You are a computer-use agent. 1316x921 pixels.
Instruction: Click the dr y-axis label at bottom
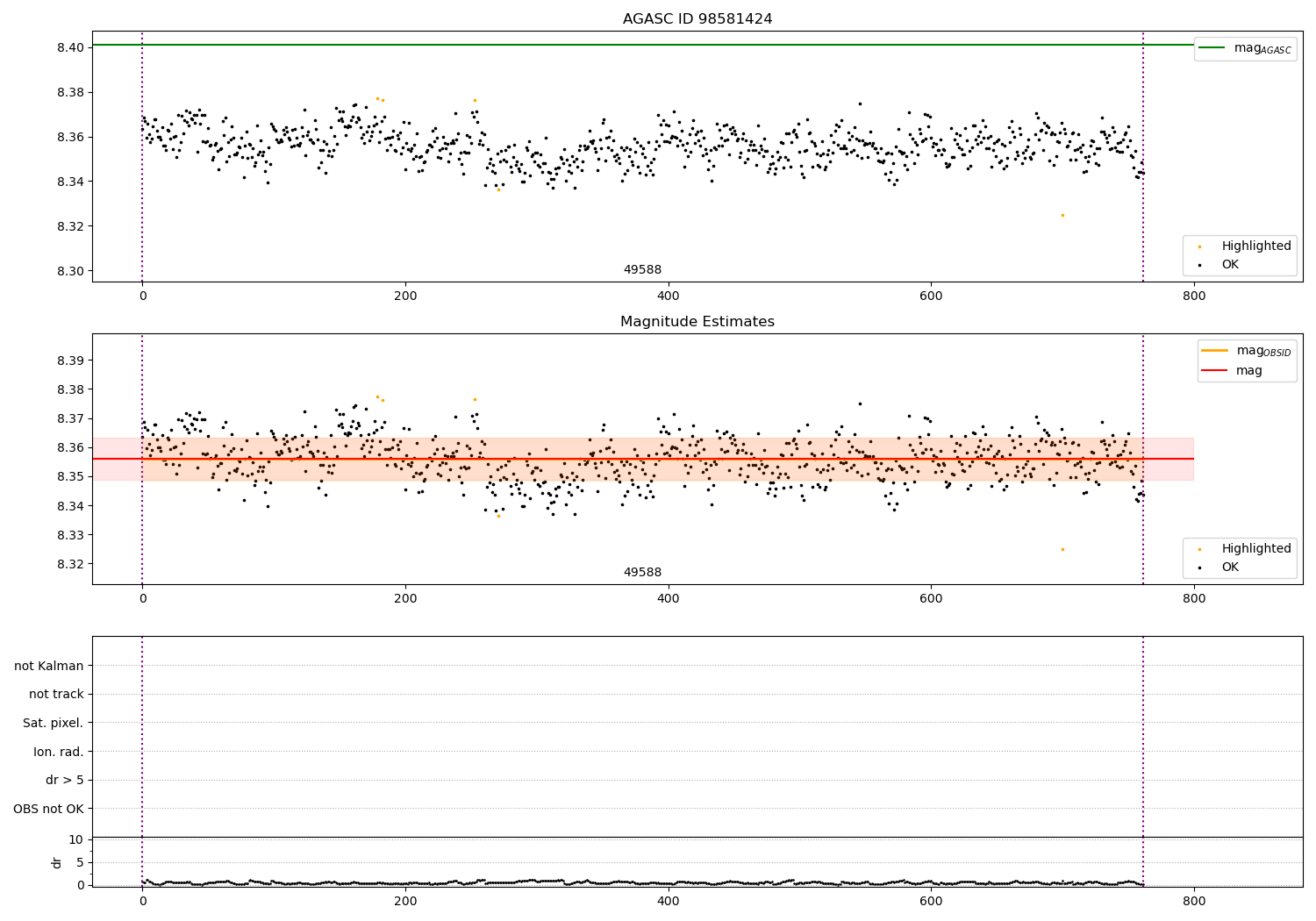tap(57, 862)
